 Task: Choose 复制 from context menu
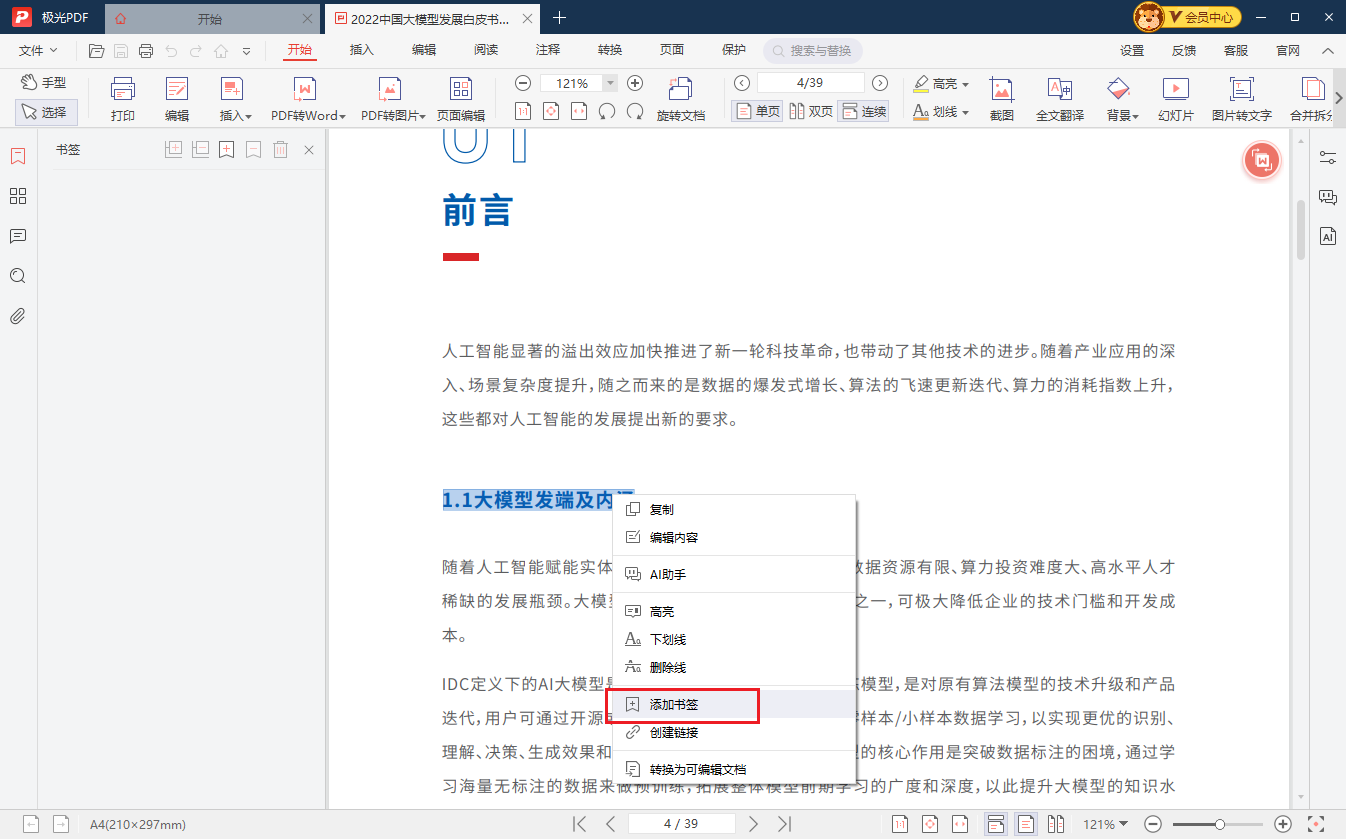point(734,510)
